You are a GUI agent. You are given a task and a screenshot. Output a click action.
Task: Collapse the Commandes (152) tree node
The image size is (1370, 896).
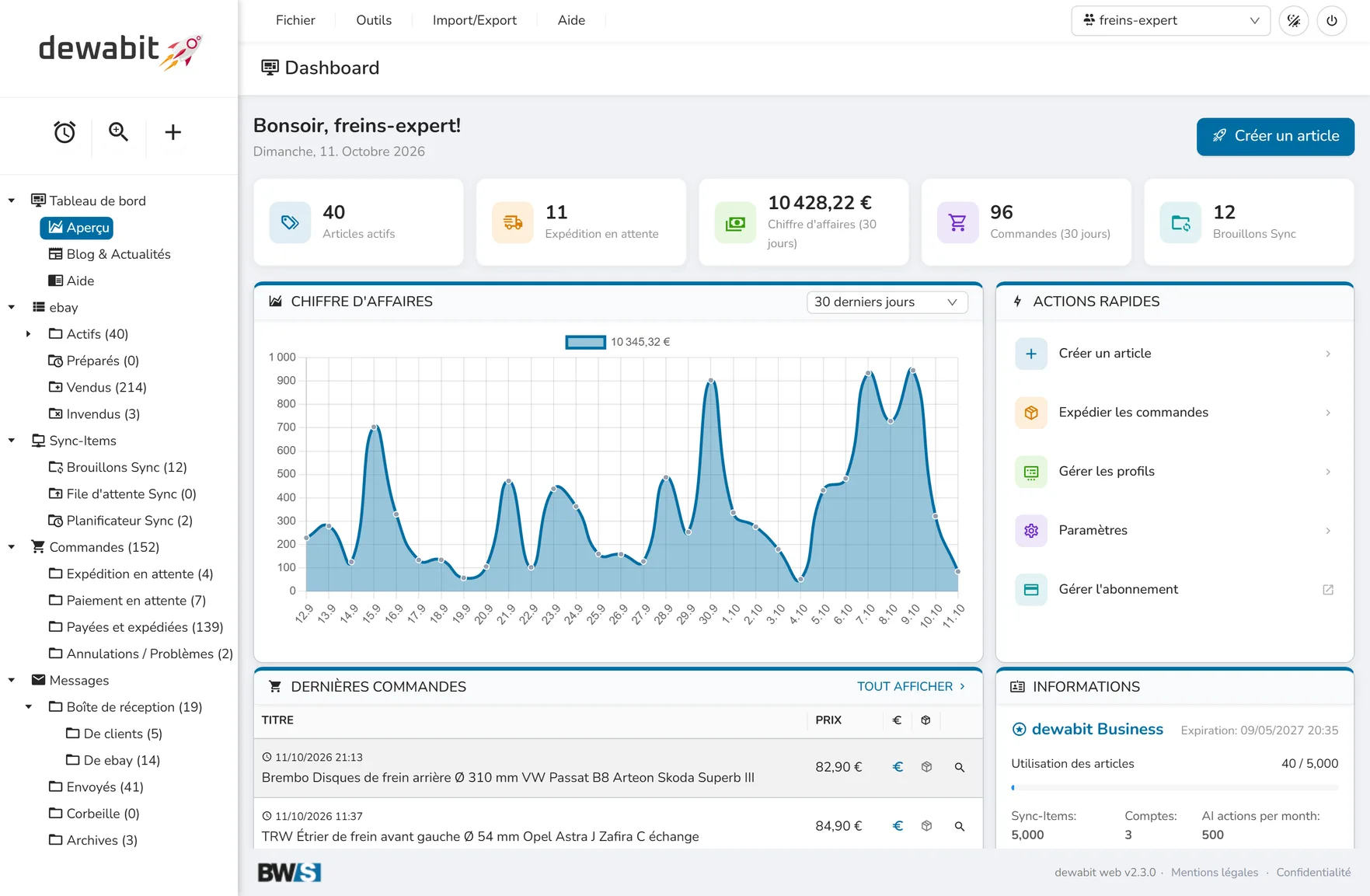tap(12, 547)
